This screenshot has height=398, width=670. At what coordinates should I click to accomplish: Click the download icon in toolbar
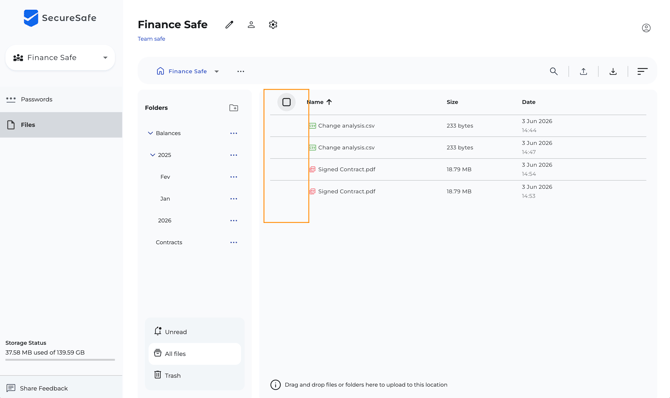coord(613,71)
